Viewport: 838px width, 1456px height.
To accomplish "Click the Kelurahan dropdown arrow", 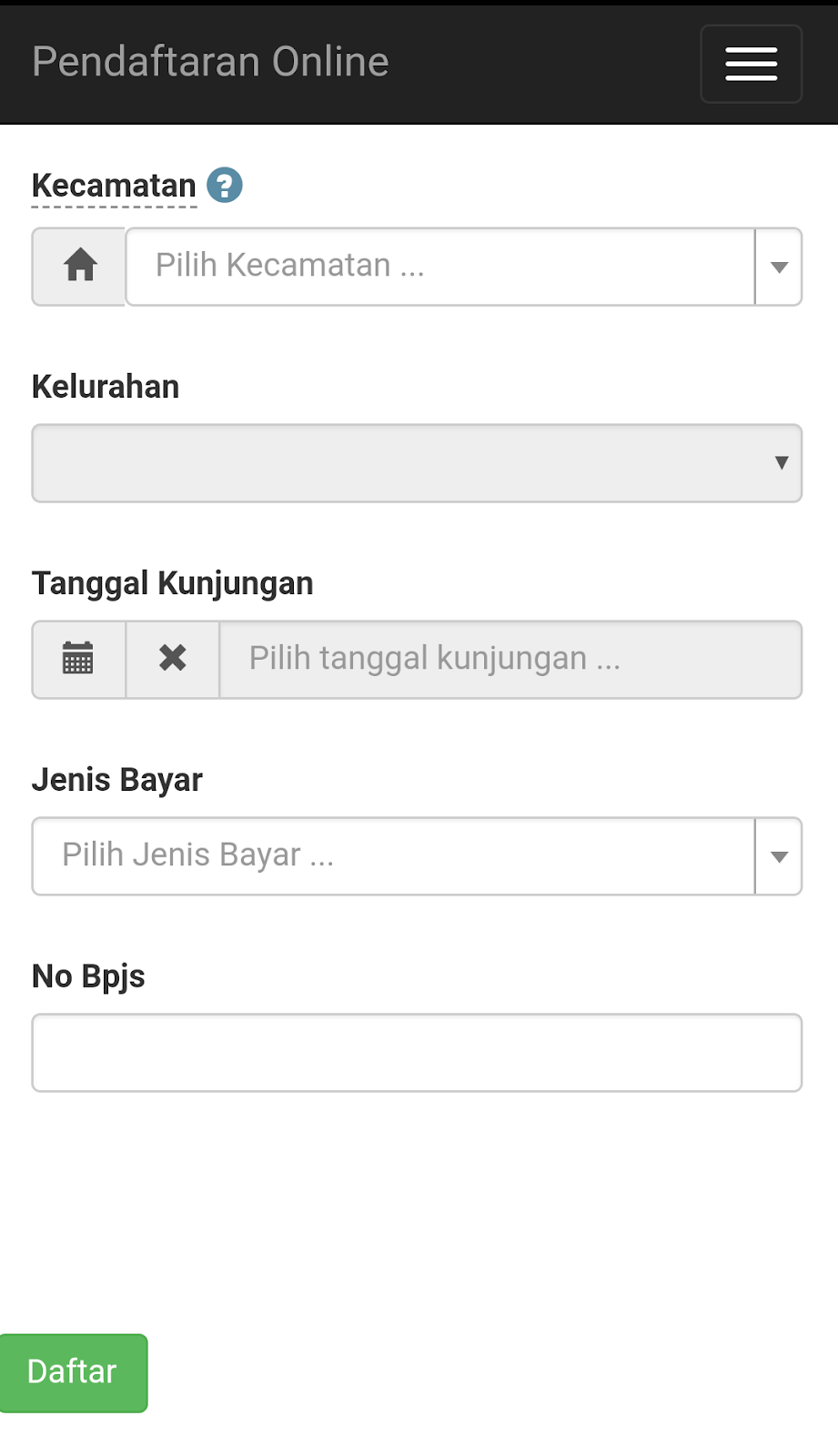I will click(x=781, y=463).
